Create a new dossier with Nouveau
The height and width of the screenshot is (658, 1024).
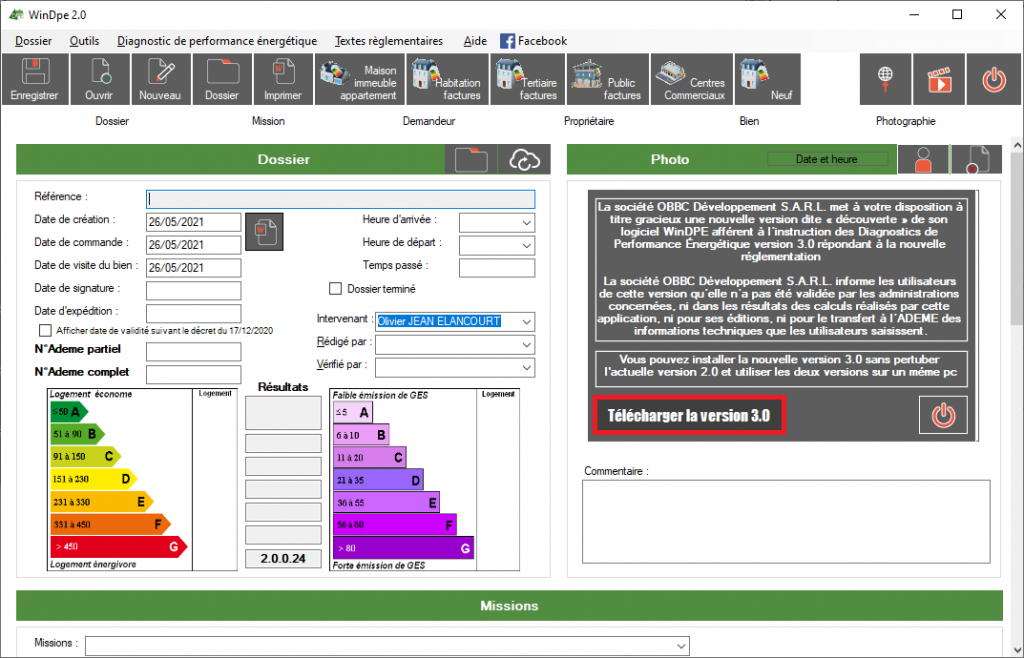[x=160, y=79]
